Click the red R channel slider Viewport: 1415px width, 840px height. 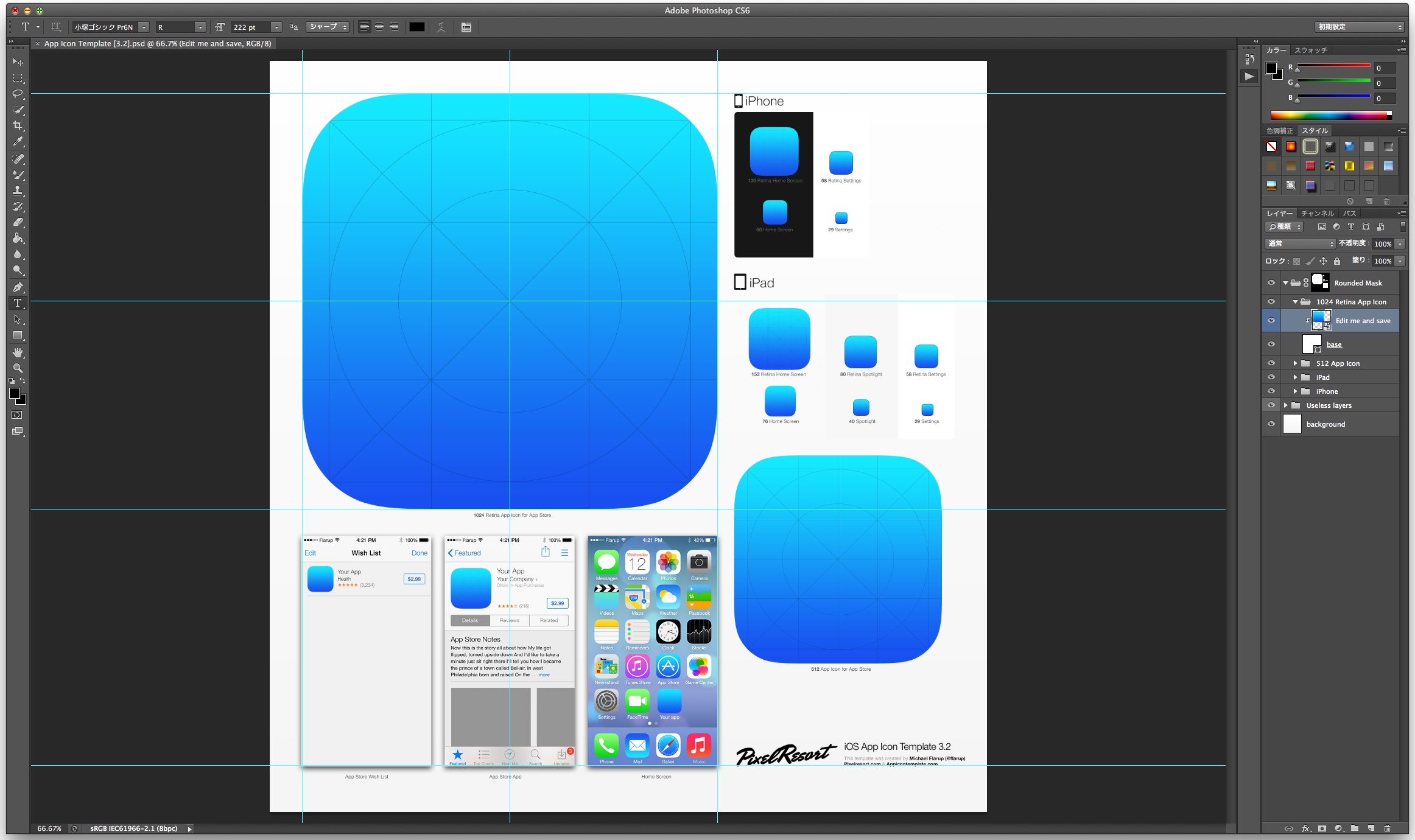[1333, 66]
